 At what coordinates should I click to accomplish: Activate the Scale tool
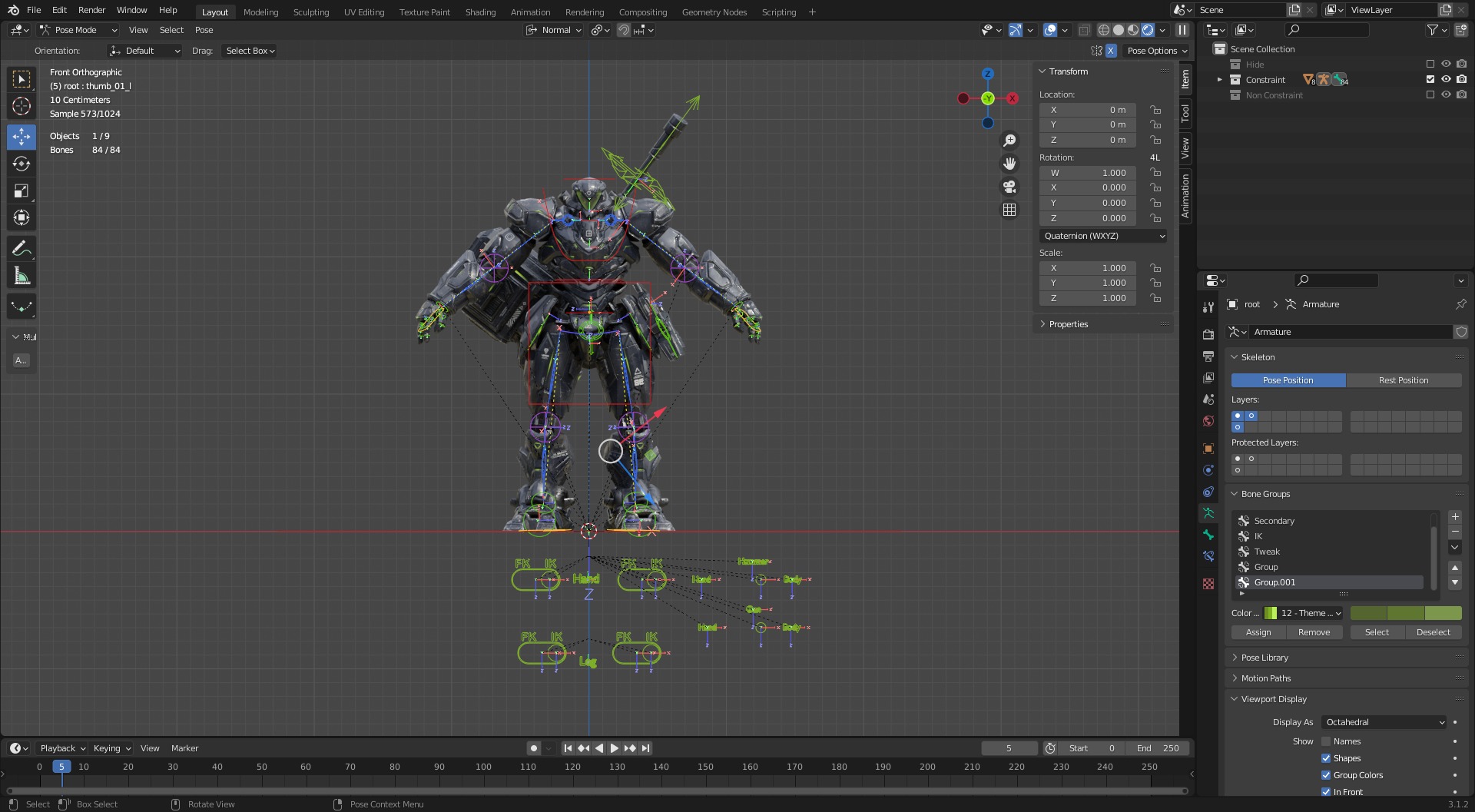(22, 191)
